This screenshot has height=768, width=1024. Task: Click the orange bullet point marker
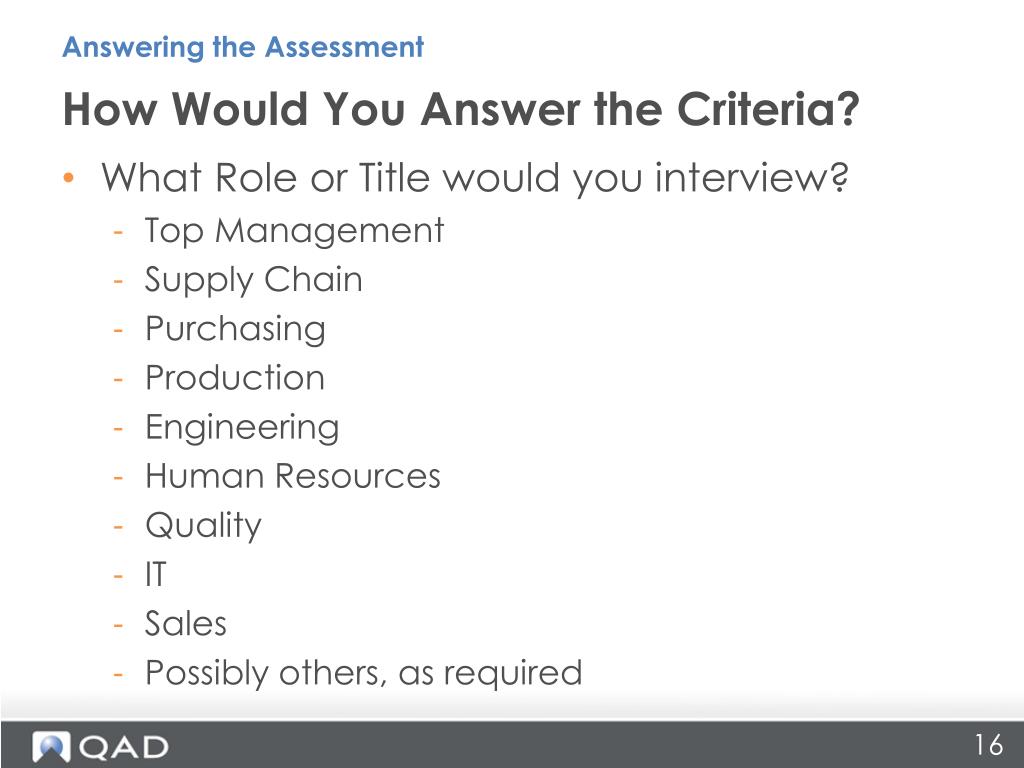point(69,178)
